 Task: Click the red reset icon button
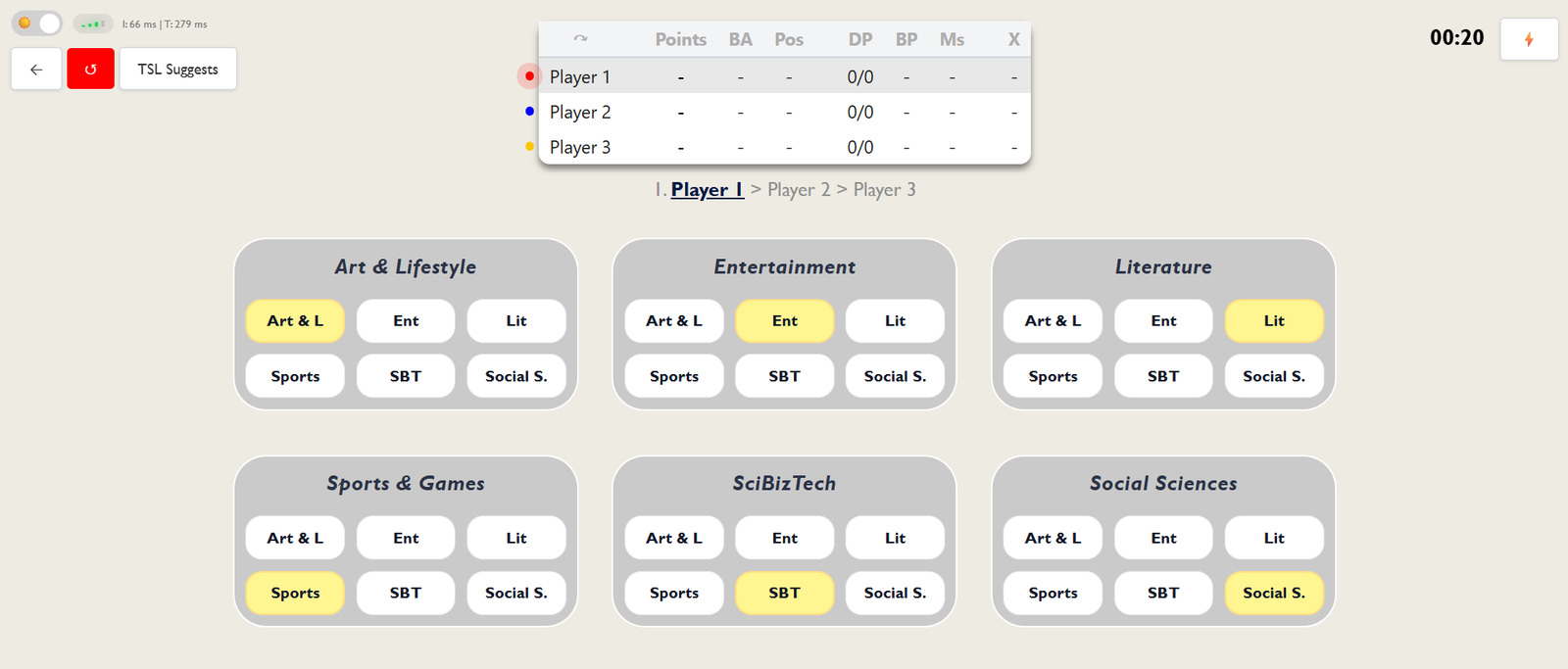pos(91,70)
